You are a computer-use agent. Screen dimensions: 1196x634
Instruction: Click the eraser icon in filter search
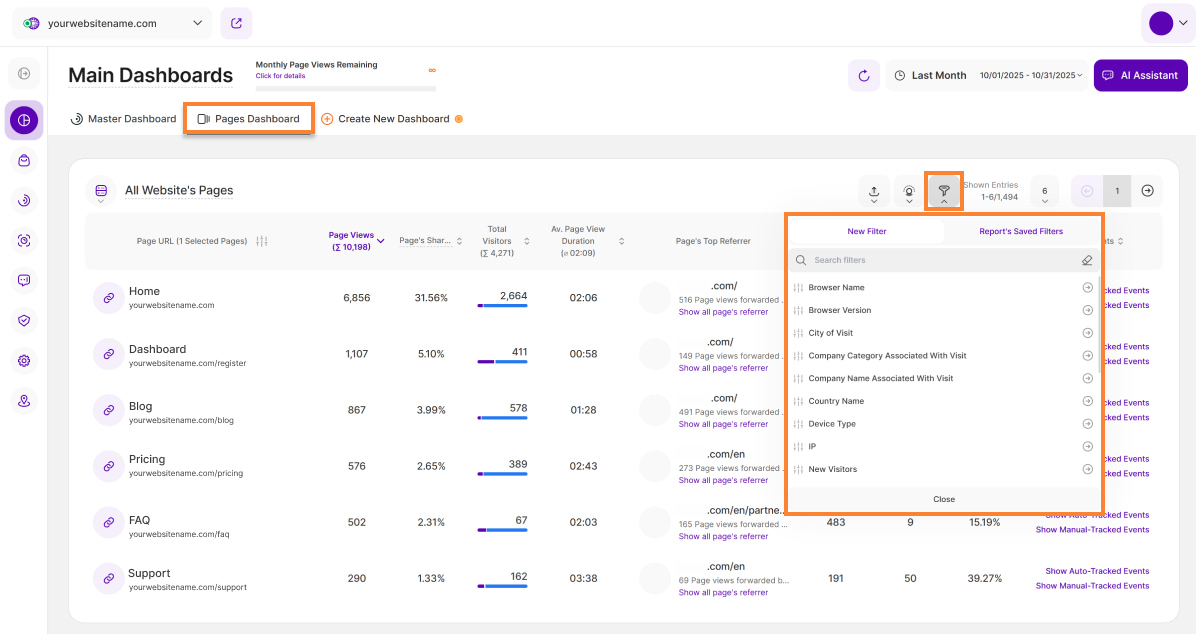(x=1087, y=260)
